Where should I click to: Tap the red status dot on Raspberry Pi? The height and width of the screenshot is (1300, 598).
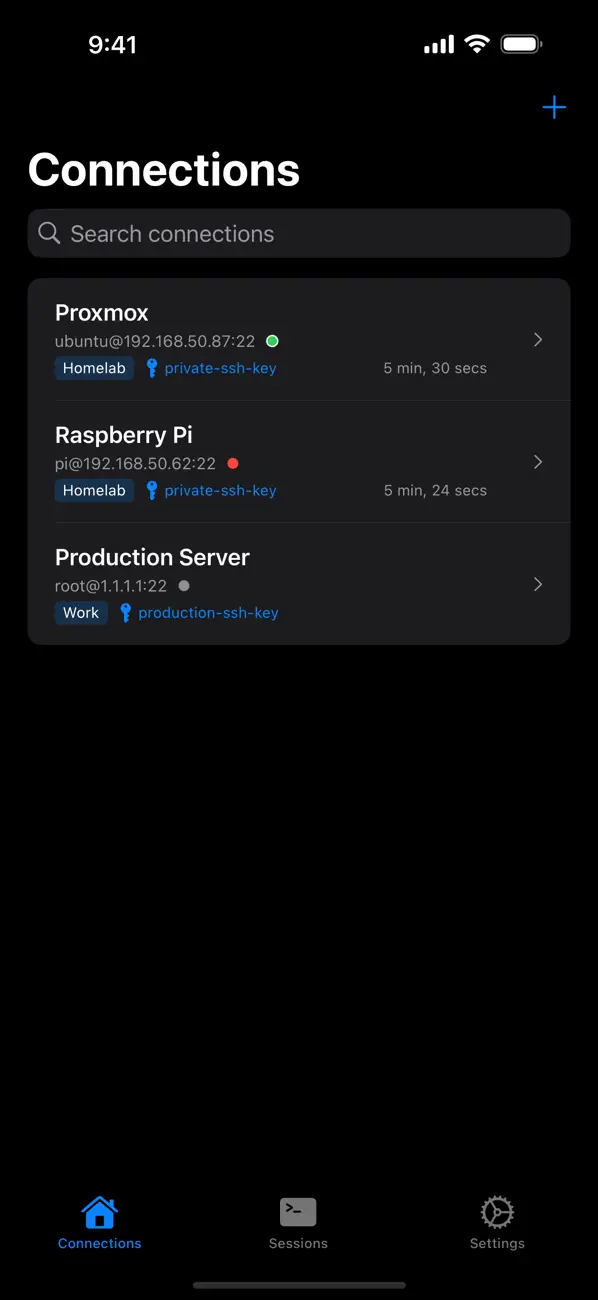coord(232,463)
